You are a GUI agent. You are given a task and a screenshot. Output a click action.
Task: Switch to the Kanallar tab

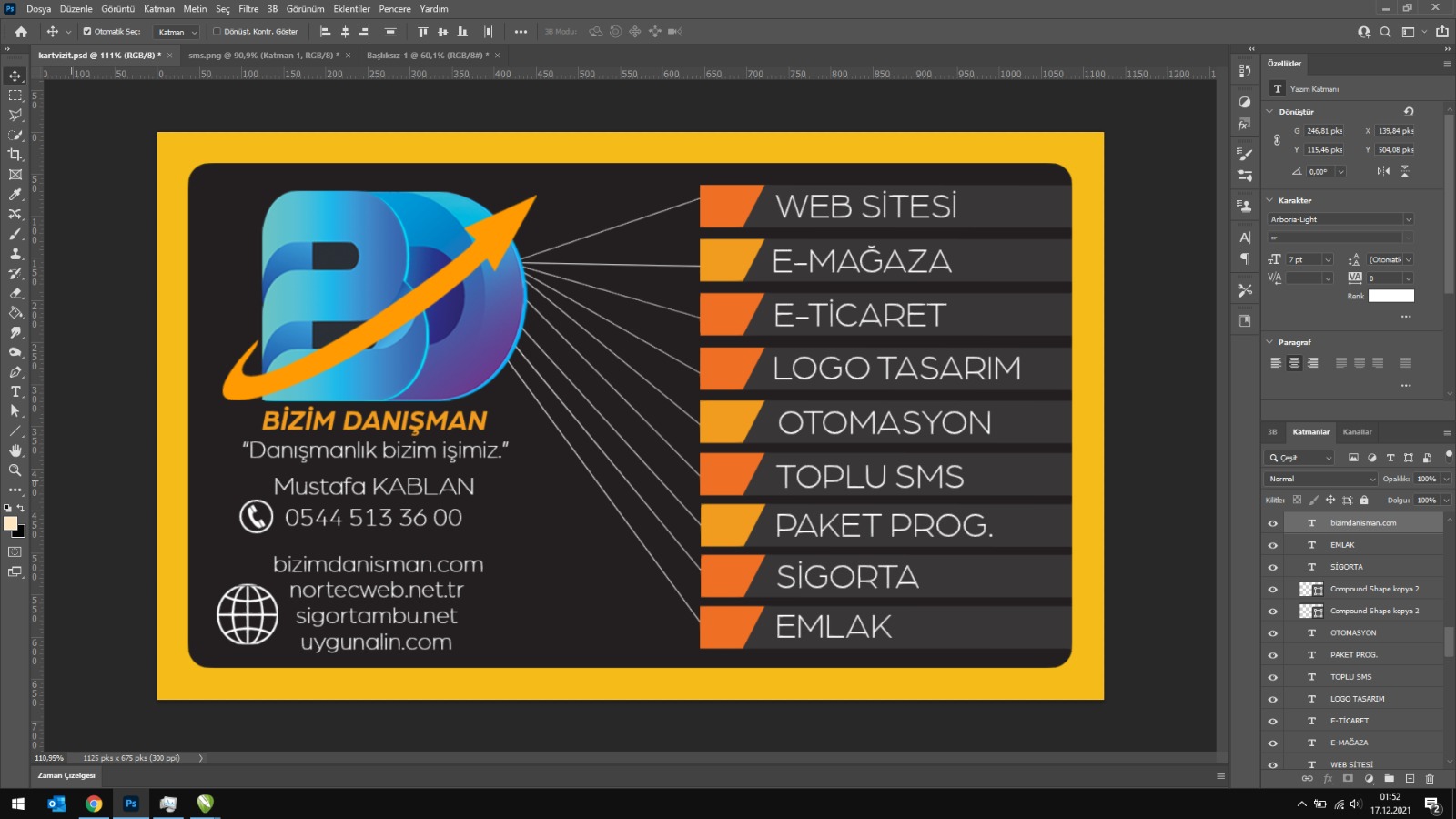(x=1357, y=432)
